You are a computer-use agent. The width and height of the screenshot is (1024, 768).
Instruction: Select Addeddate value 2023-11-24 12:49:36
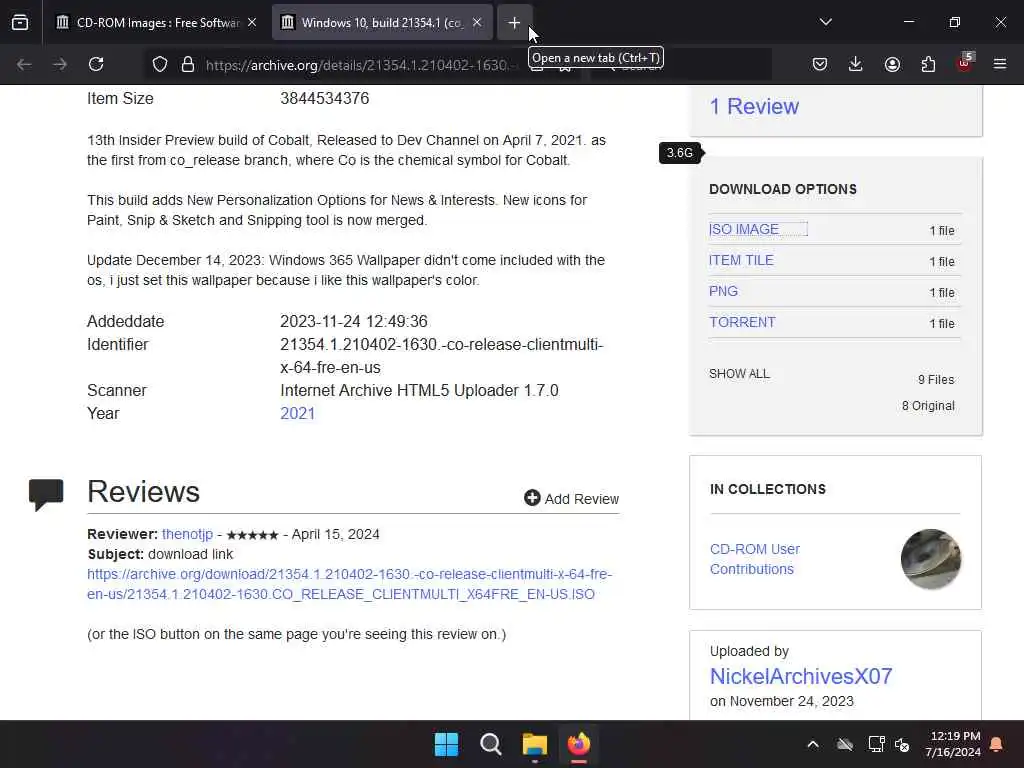click(x=354, y=321)
